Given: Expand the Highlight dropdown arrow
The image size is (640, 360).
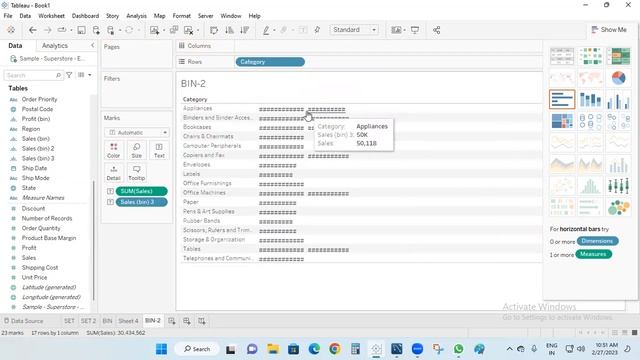Looking at the screenshot, I should coord(274,30).
